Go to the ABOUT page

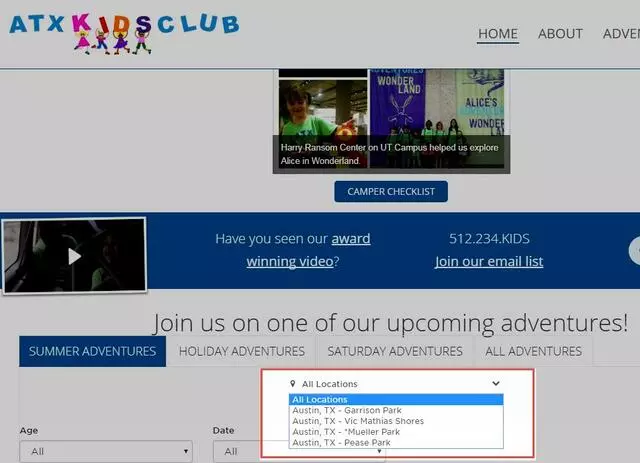click(x=560, y=33)
